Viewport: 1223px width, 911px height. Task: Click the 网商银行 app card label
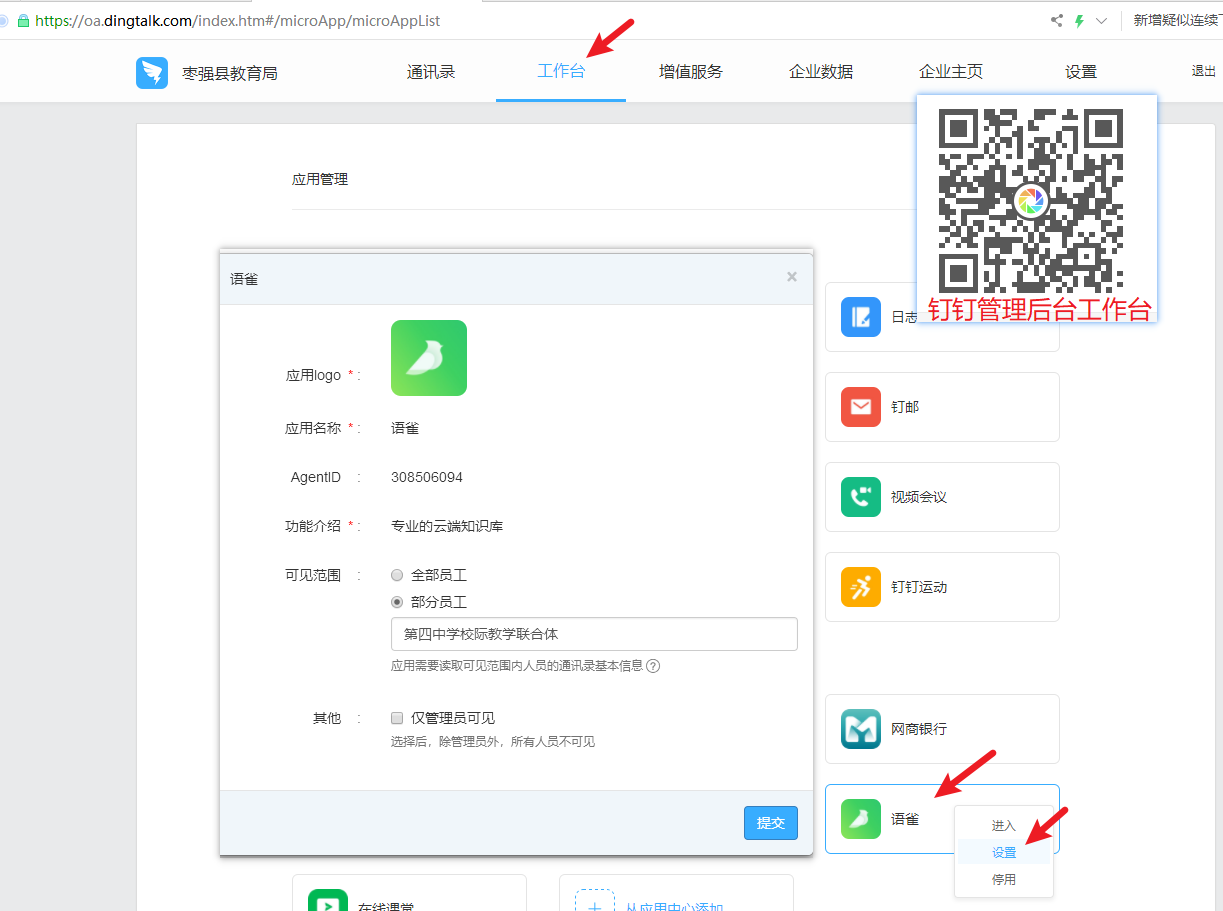coord(919,729)
